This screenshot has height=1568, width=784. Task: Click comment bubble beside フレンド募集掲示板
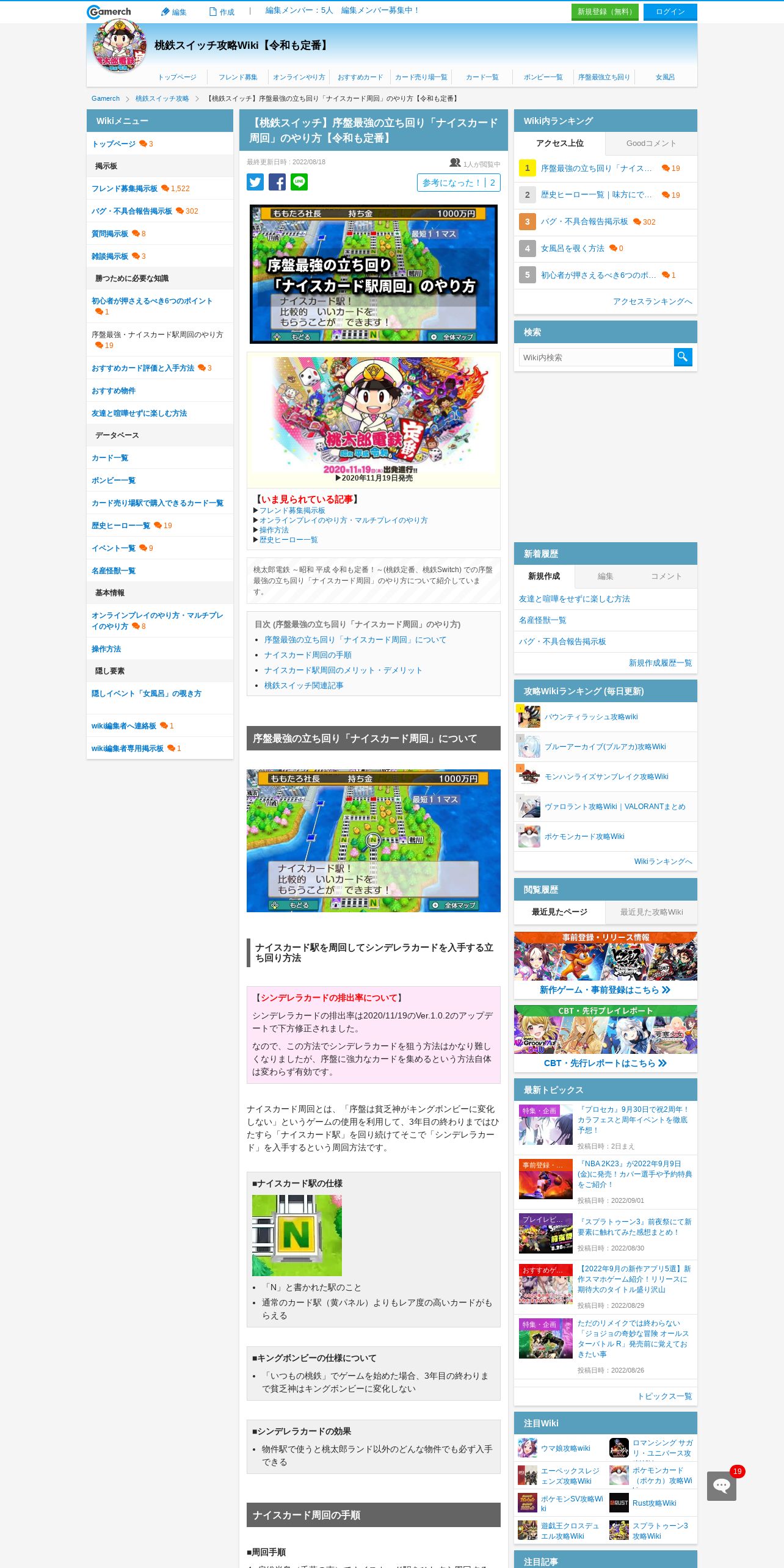click(x=165, y=189)
